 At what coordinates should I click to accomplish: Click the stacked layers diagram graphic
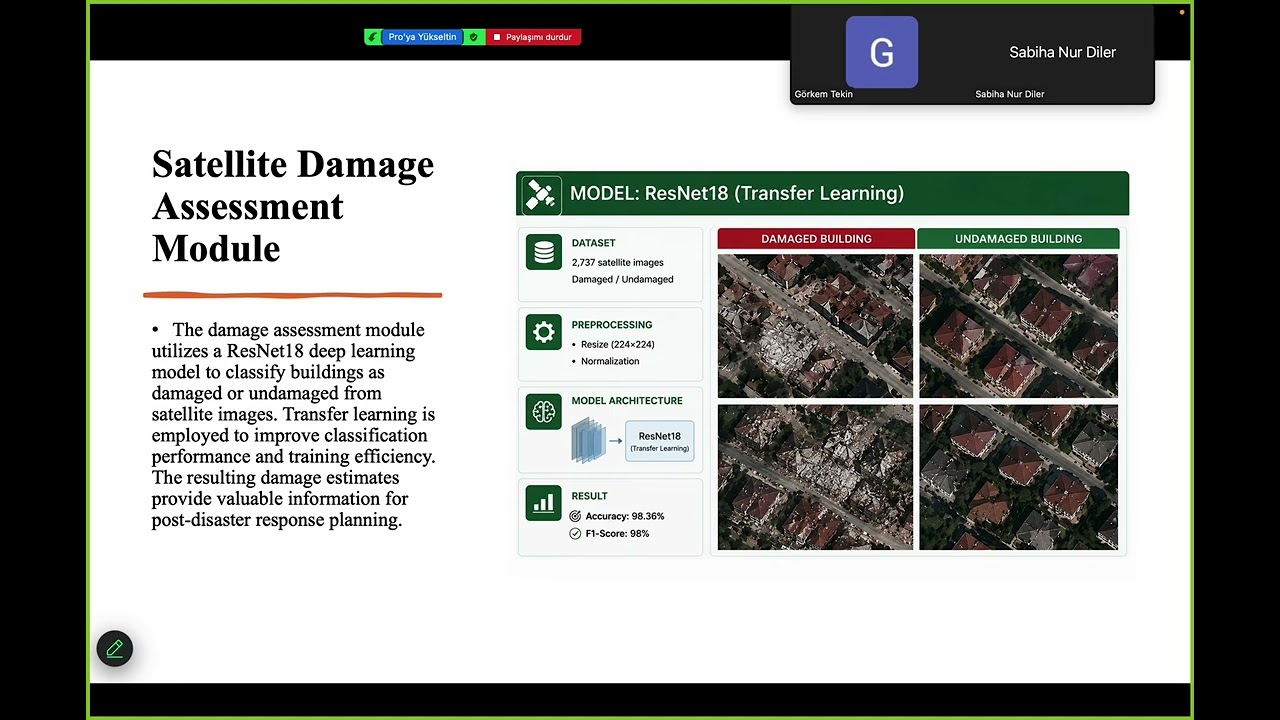click(x=589, y=440)
